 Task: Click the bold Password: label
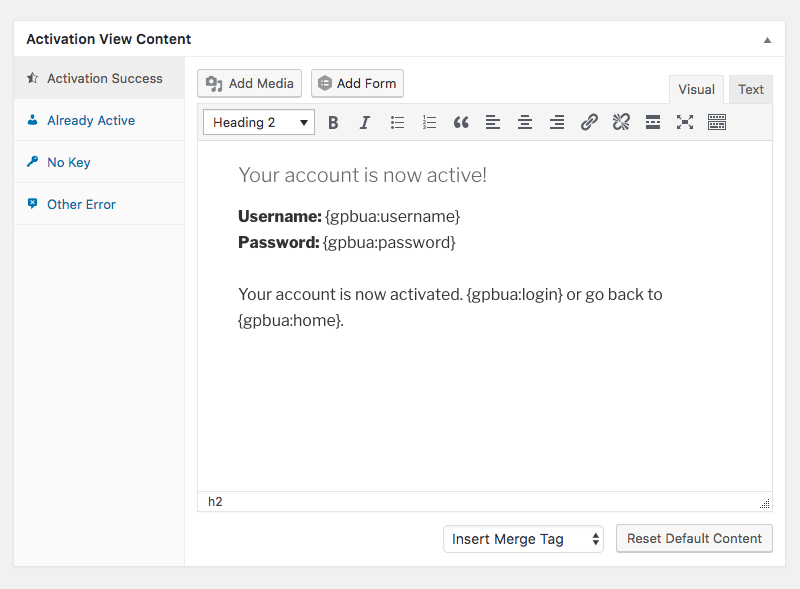pyautogui.click(x=279, y=242)
